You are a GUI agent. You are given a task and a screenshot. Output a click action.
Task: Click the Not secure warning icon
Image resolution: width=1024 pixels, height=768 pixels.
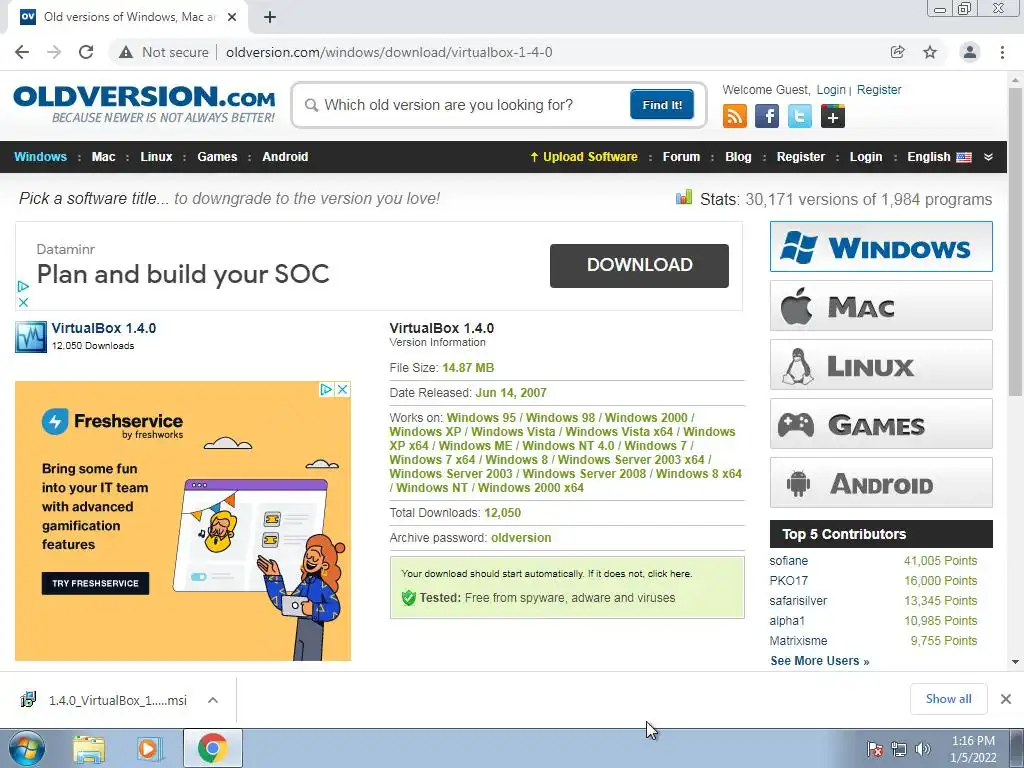pyautogui.click(x=126, y=52)
